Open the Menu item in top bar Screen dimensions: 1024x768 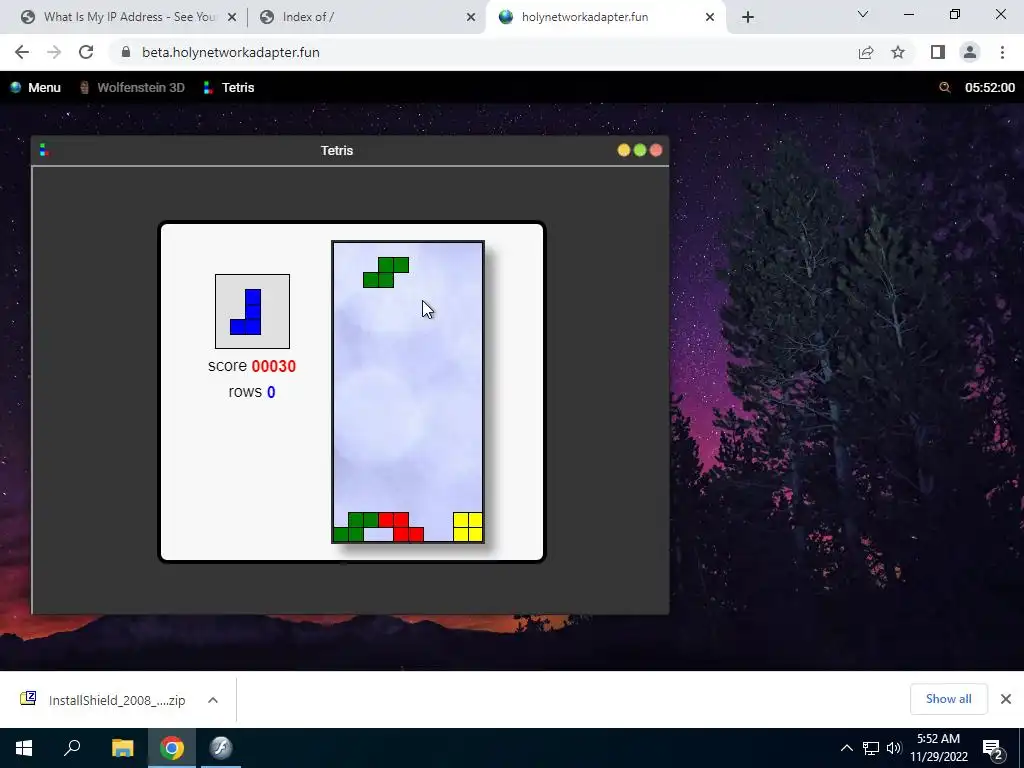(35, 88)
